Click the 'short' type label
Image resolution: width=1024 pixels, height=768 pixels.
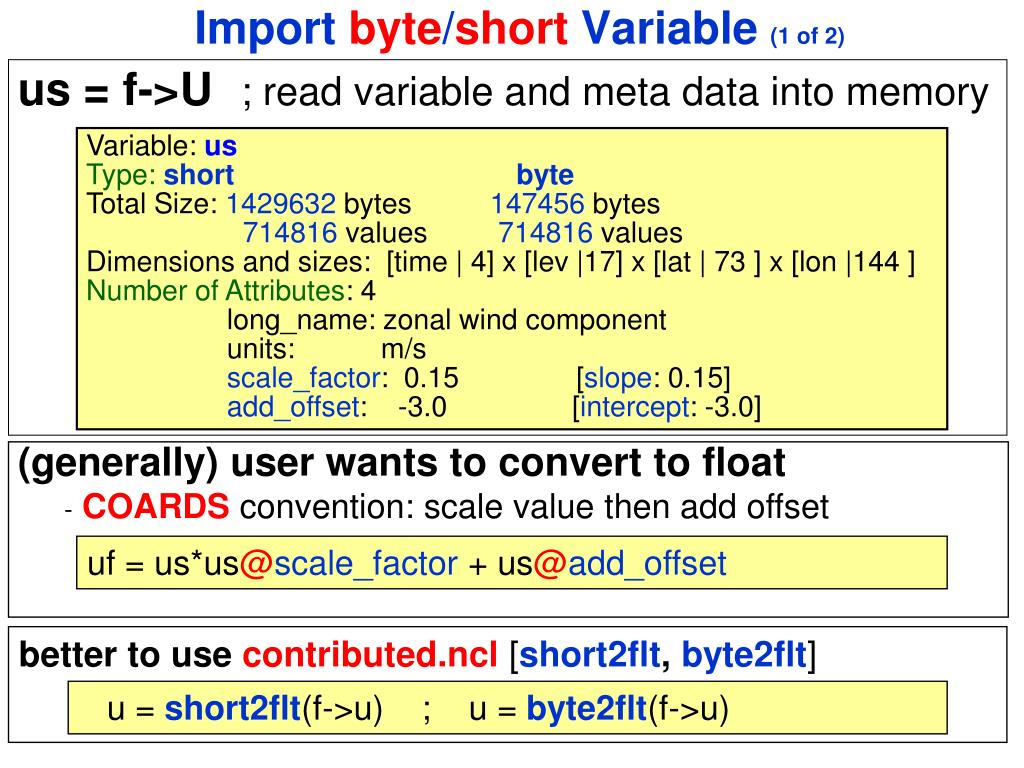[x=199, y=175]
